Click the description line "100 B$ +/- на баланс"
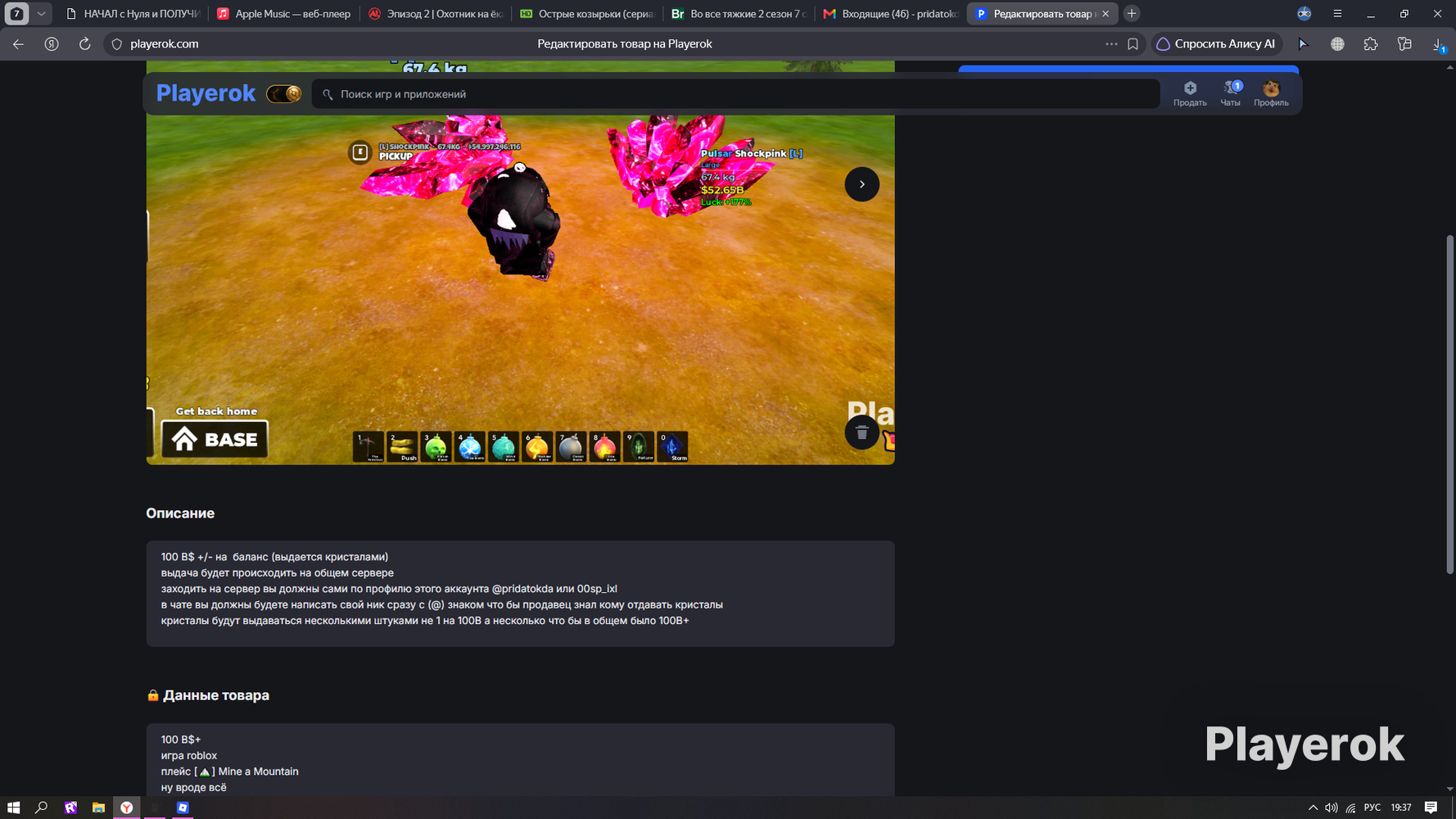This screenshot has height=819, width=1456. (x=275, y=557)
